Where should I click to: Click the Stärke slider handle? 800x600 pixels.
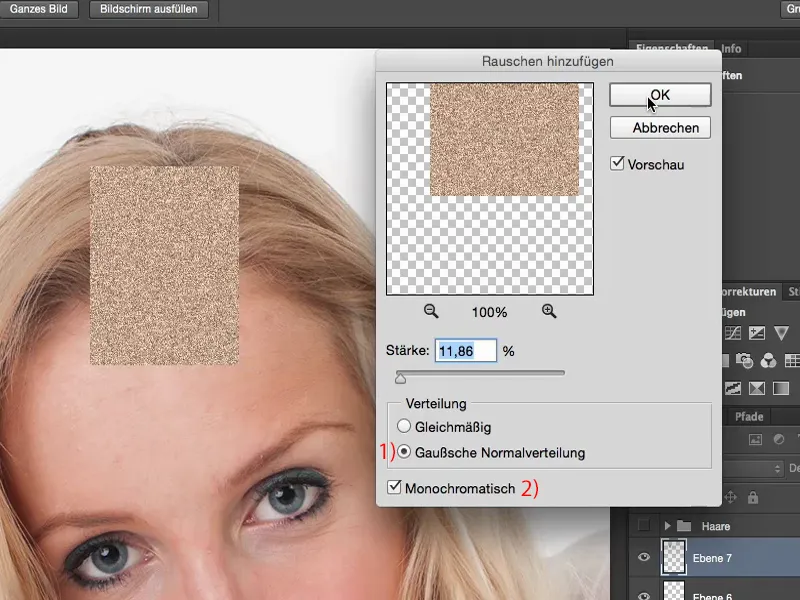point(401,378)
